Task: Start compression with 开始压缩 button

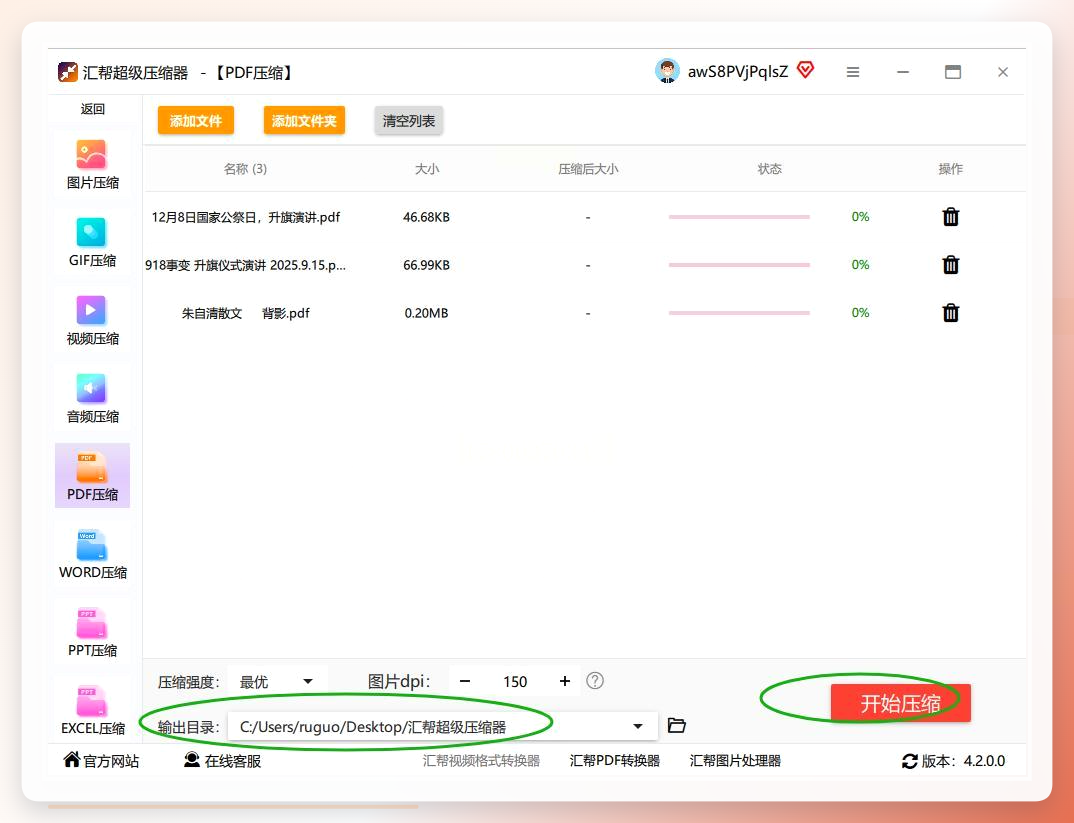Action: 901,703
